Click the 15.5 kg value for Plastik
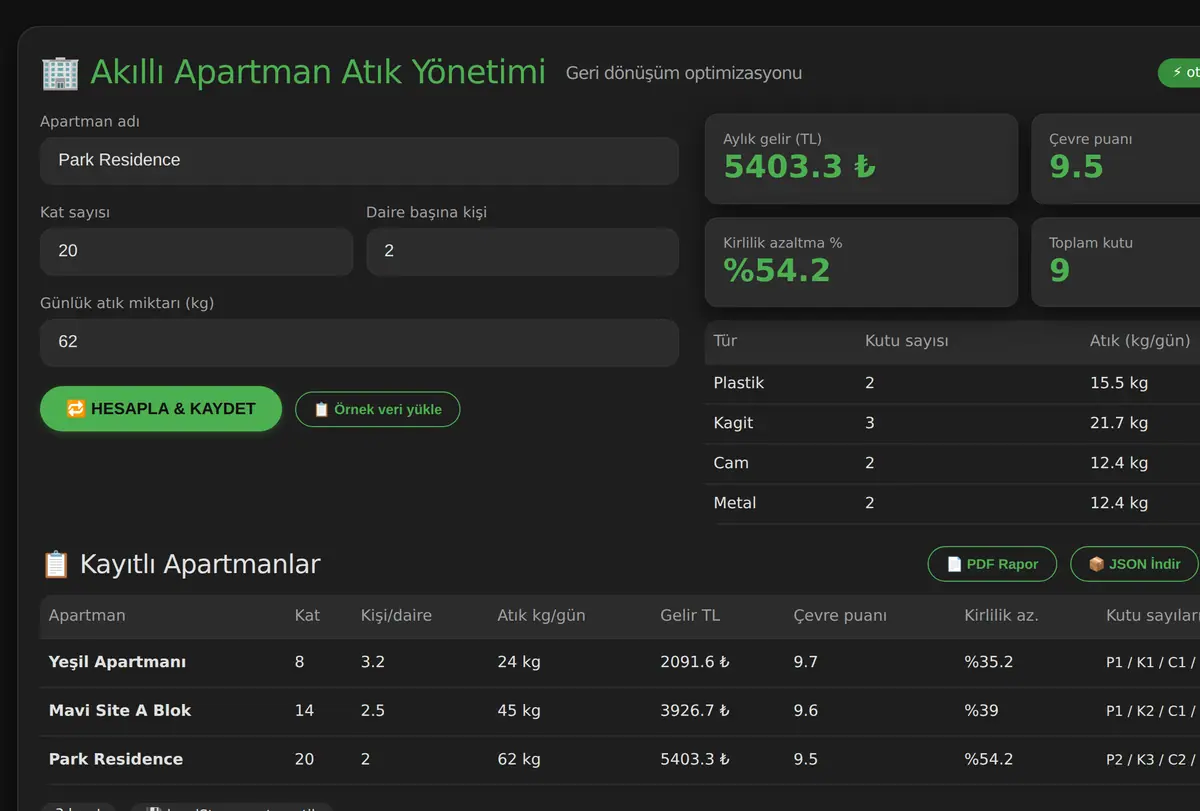The width and height of the screenshot is (1200, 811). click(x=1119, y=383)
